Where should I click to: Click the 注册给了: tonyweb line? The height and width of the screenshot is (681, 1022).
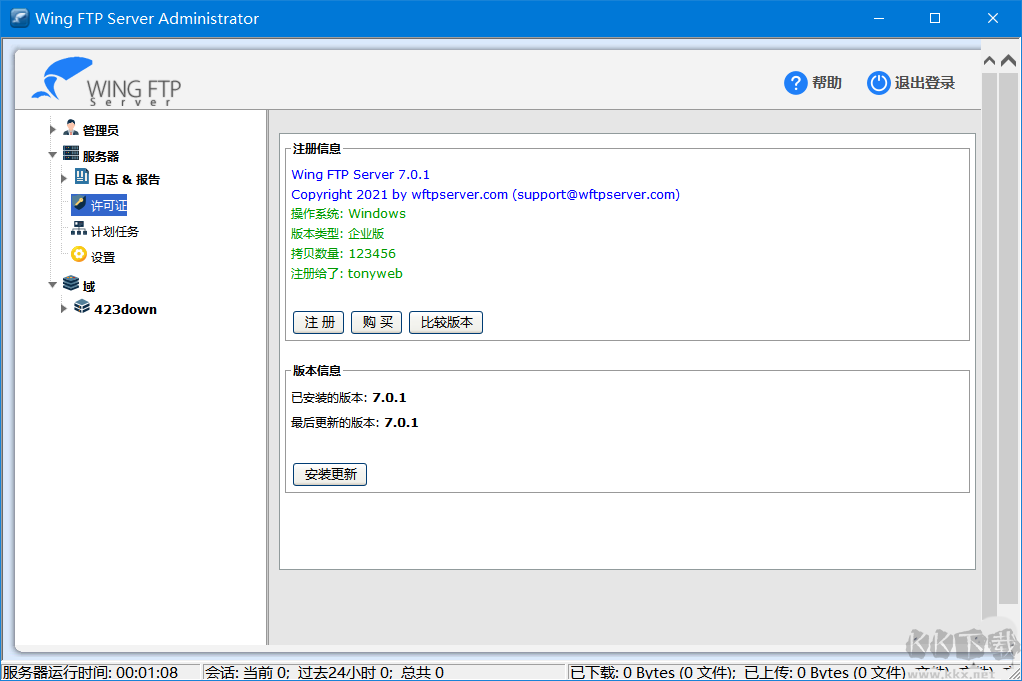click(x=346, y=274)
